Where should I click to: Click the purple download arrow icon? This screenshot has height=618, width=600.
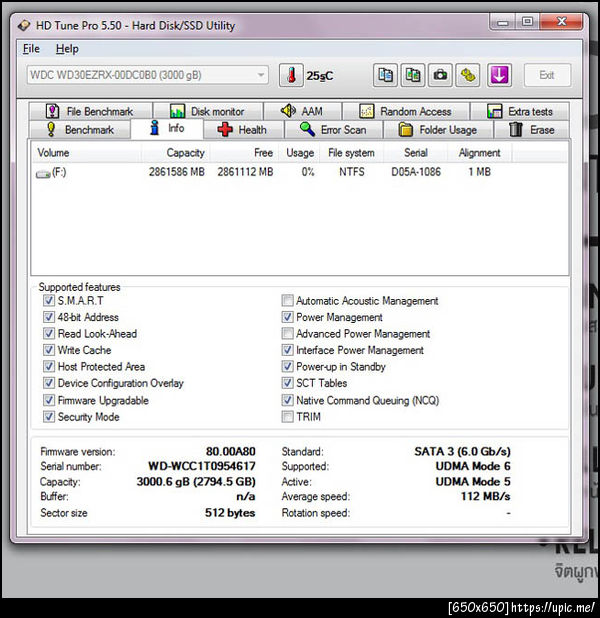(499, 75)
